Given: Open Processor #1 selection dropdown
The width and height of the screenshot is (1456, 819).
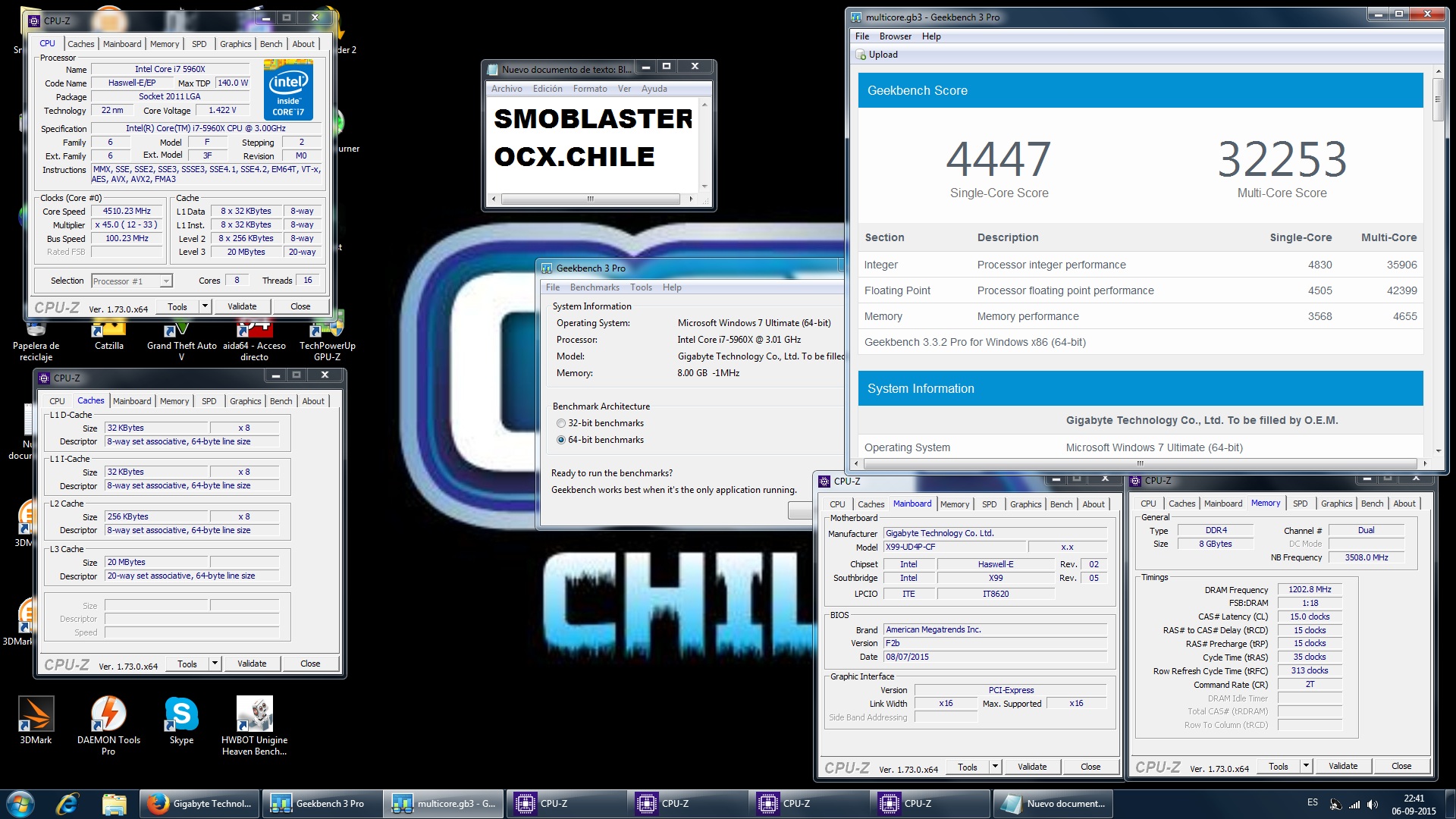Looking at the screenshot, I should click(132, 281).
